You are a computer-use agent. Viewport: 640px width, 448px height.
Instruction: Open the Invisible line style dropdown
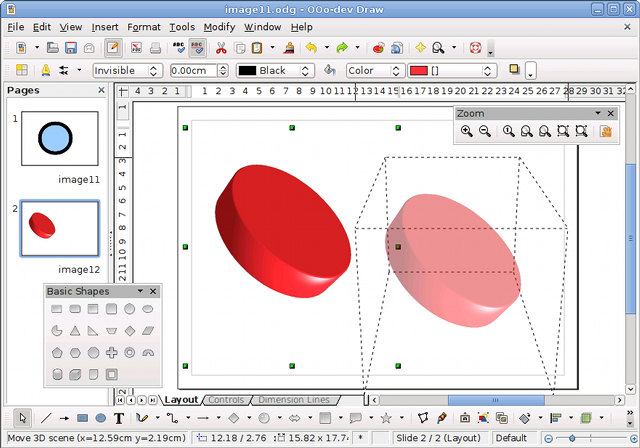point(127,71)
